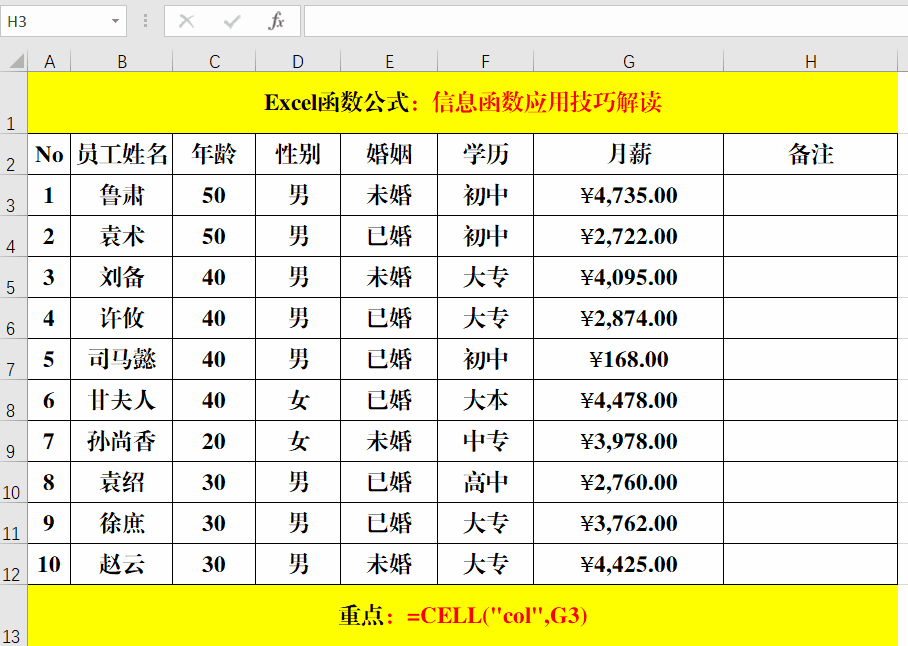The width and height of the screenshot is (908, 646).
Task: Click the title cell 'Excel函数公式'
Action: coord(463,102)
